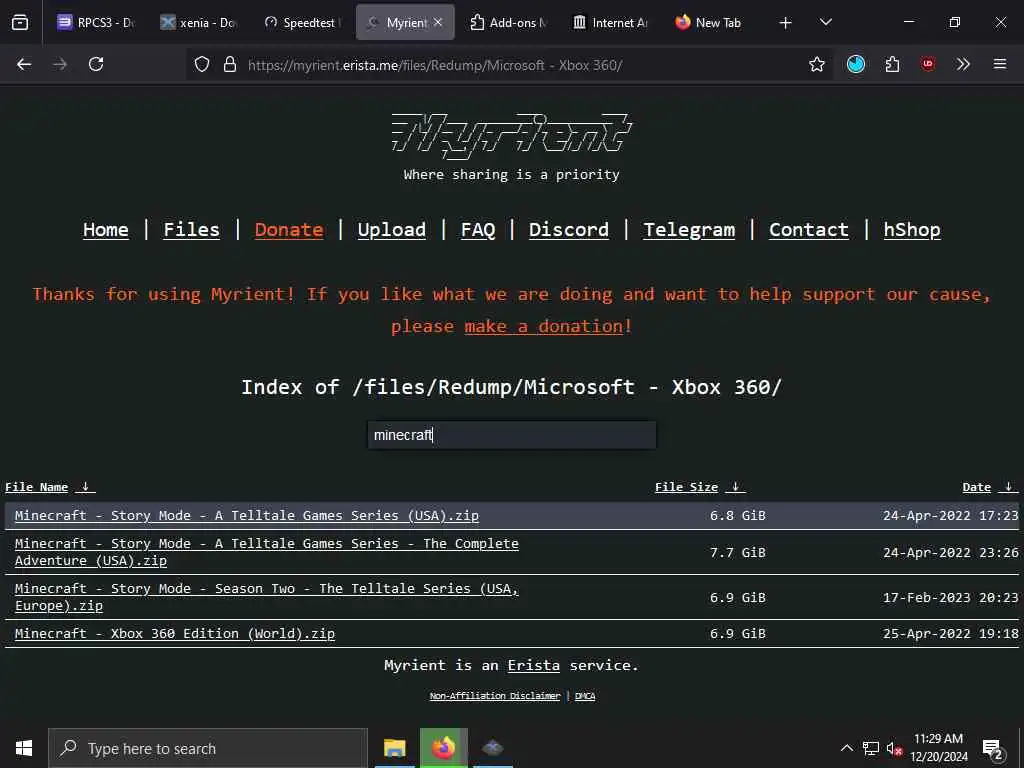This screenshot has height=768, width=1024.
Task: Open the Non-Affiliation Disclaimer link
Action: 494,696
